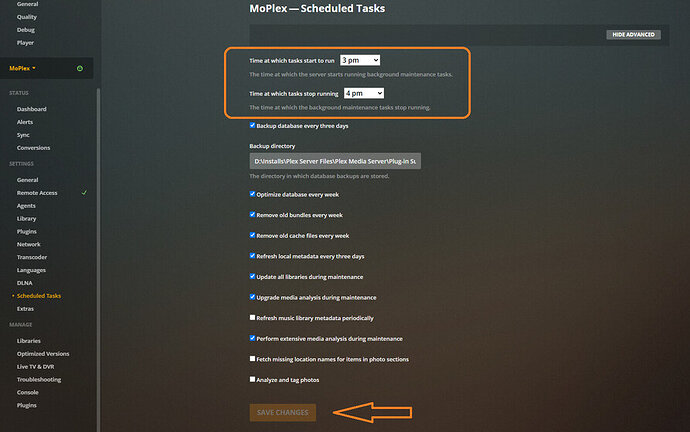The height and width of the screenshot is (432, 690).
Task: Toggle Remove old cache files every week checkbox
Action: [x=253, y=235]
